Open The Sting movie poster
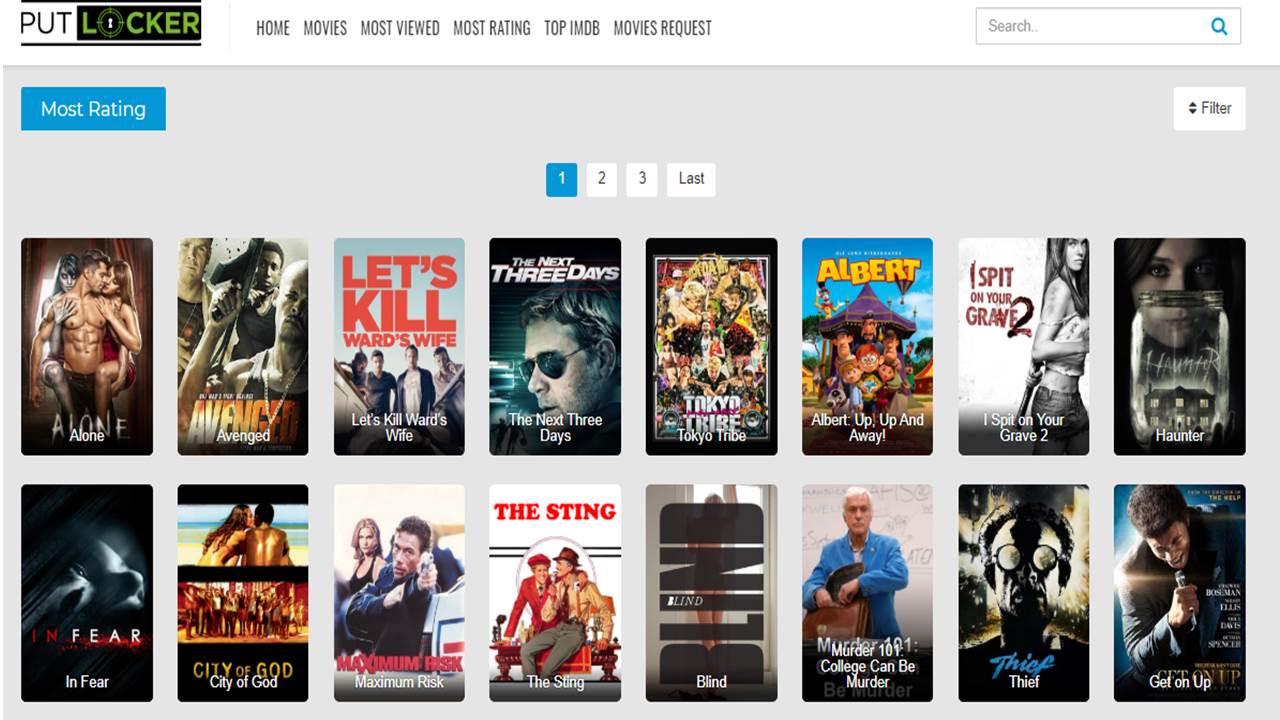1280x720 pixels. tap(555, 593)
